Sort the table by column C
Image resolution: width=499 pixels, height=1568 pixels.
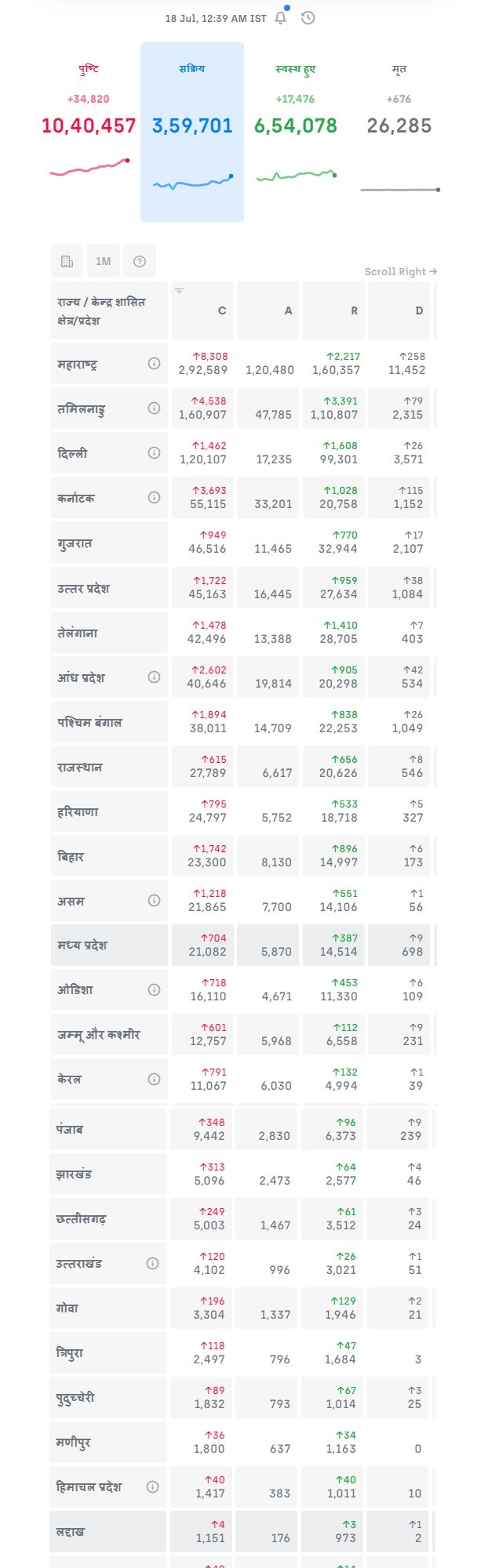coord(203,310)
